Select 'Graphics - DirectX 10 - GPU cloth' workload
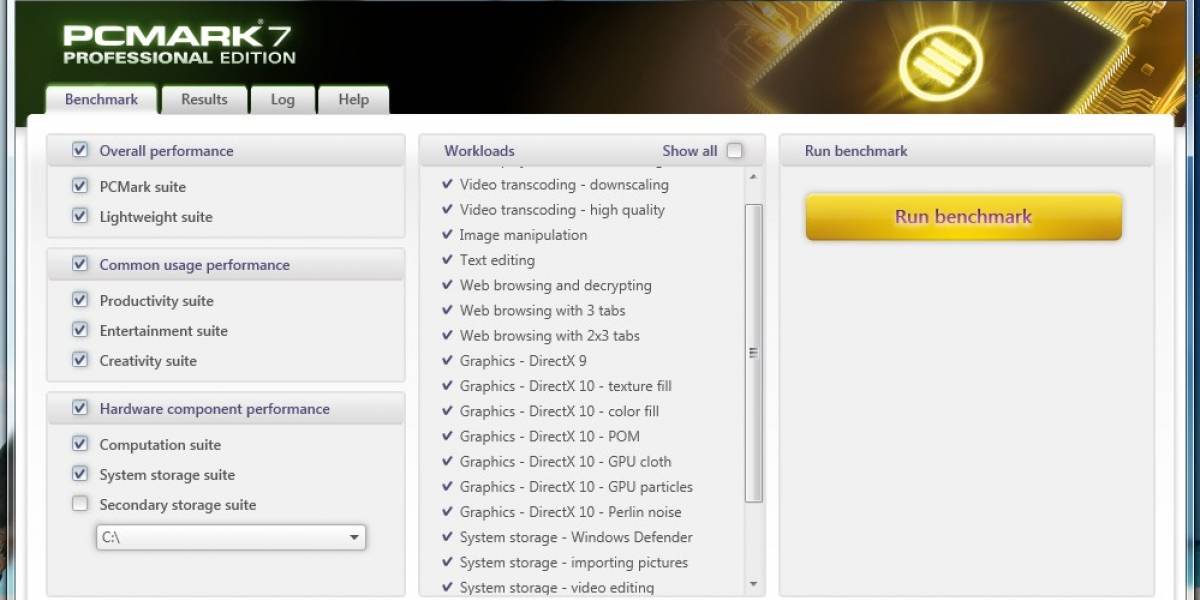The image size is (1200, 600). (565, 462)
